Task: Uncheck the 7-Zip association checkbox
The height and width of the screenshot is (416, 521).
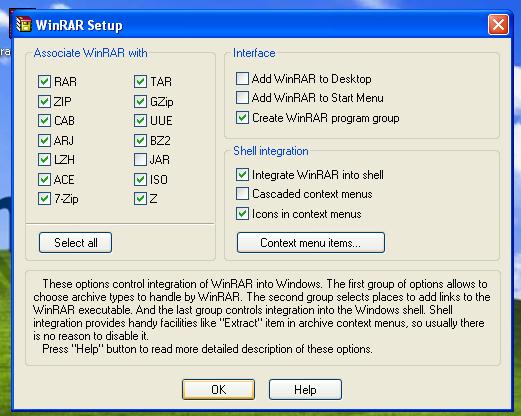Action: (x=44, y=199)
